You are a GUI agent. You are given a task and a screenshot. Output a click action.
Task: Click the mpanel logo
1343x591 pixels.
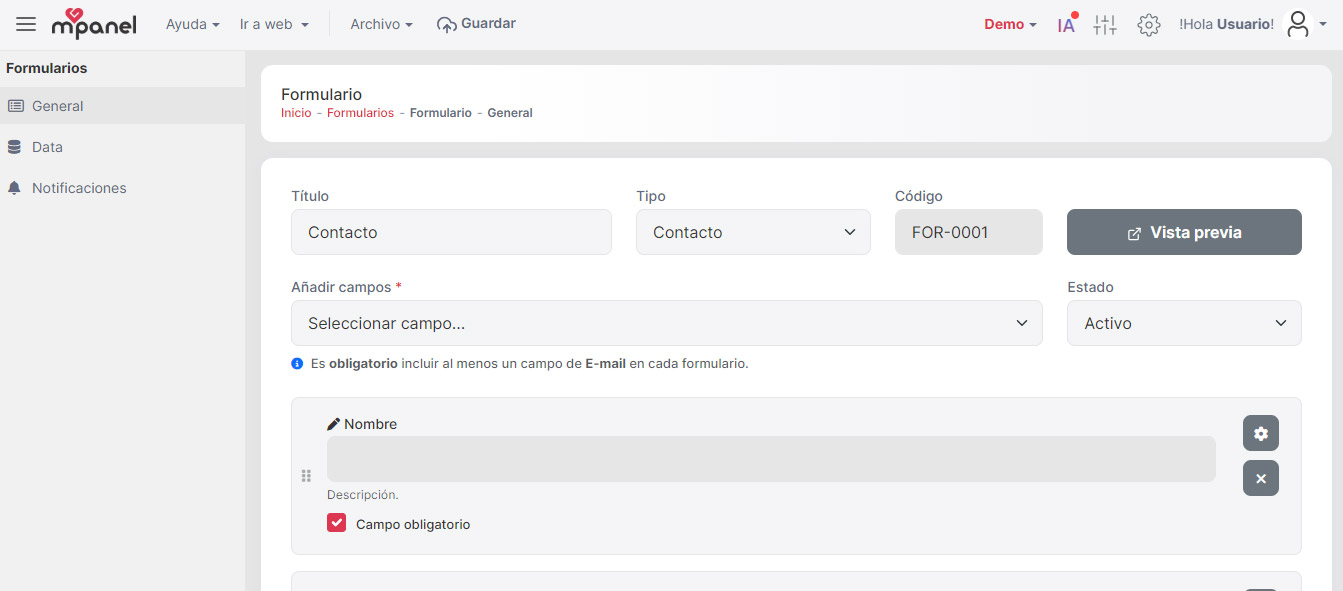(x=94, y=24)
